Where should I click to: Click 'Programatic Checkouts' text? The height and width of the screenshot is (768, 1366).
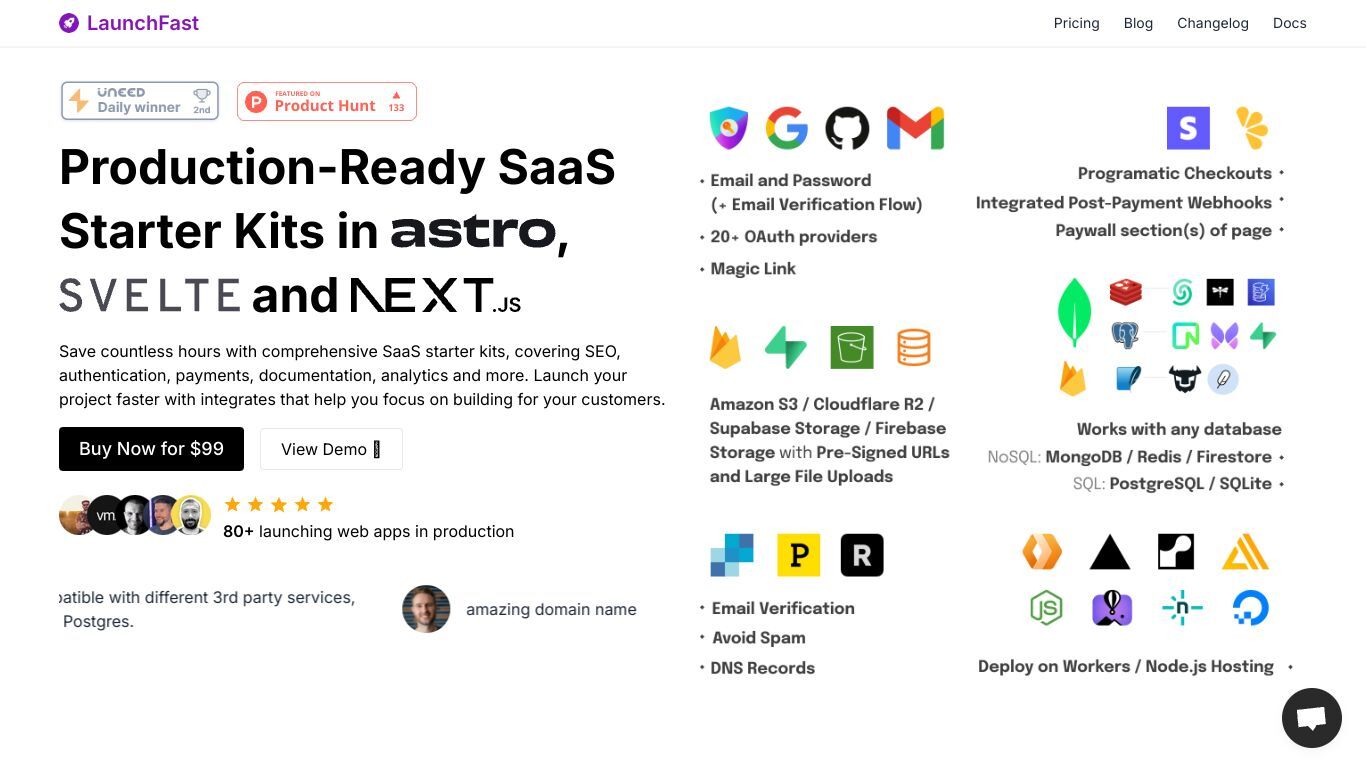[1174, 173]
